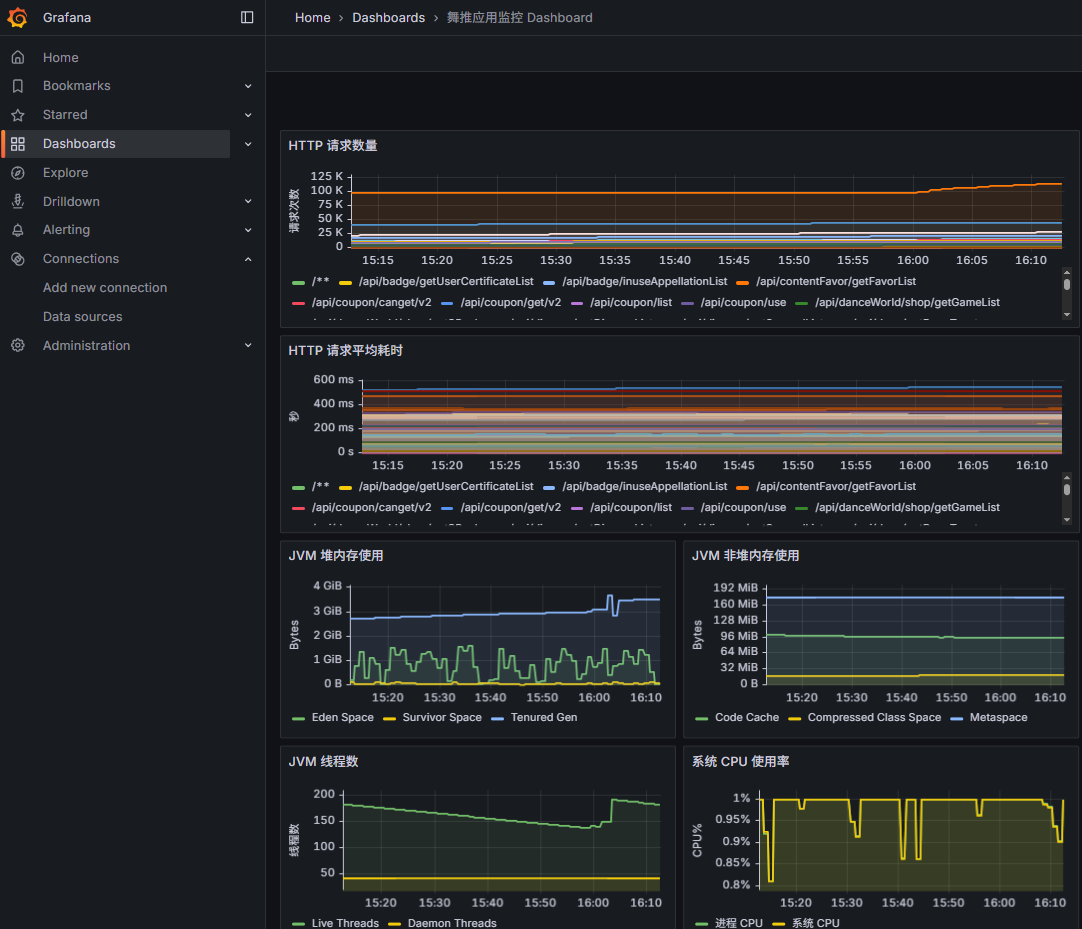Open Alerting in the sidebar menu
This screenshot has height=929, width=1082.
(66, 230)
